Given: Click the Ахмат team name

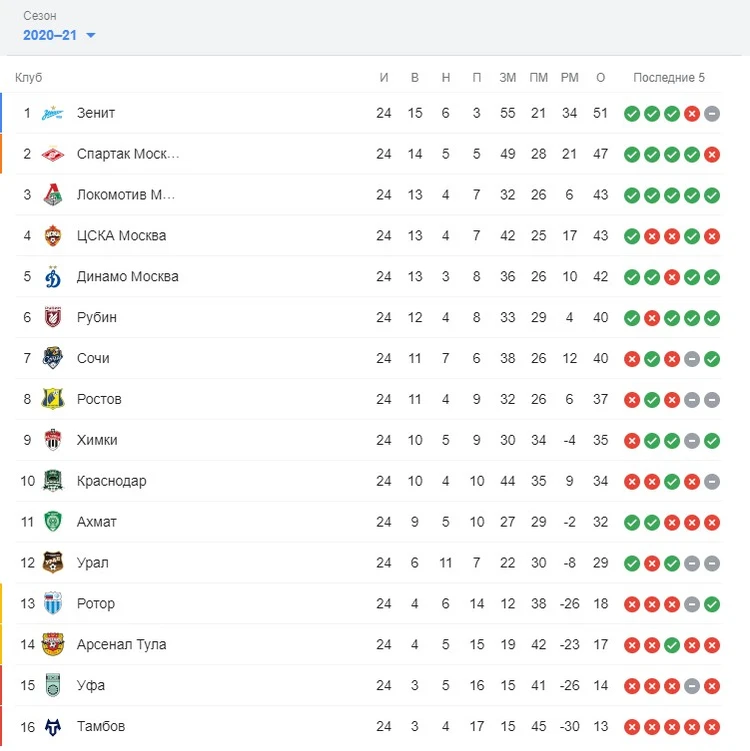Looking at the screenshot, I should coord(97,522).
